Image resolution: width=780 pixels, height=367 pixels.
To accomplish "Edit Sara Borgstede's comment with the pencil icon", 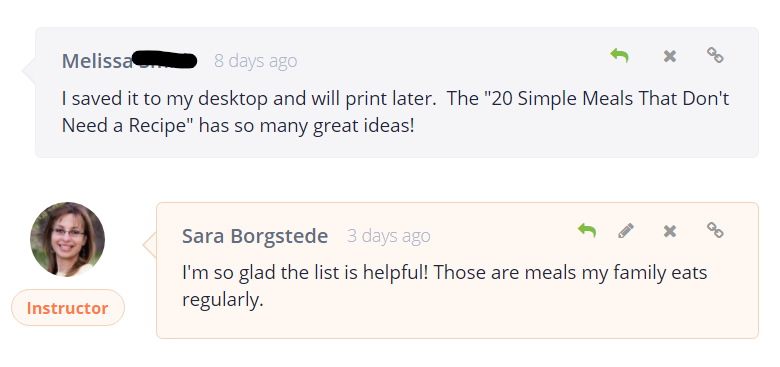I will tap(626, 231).
